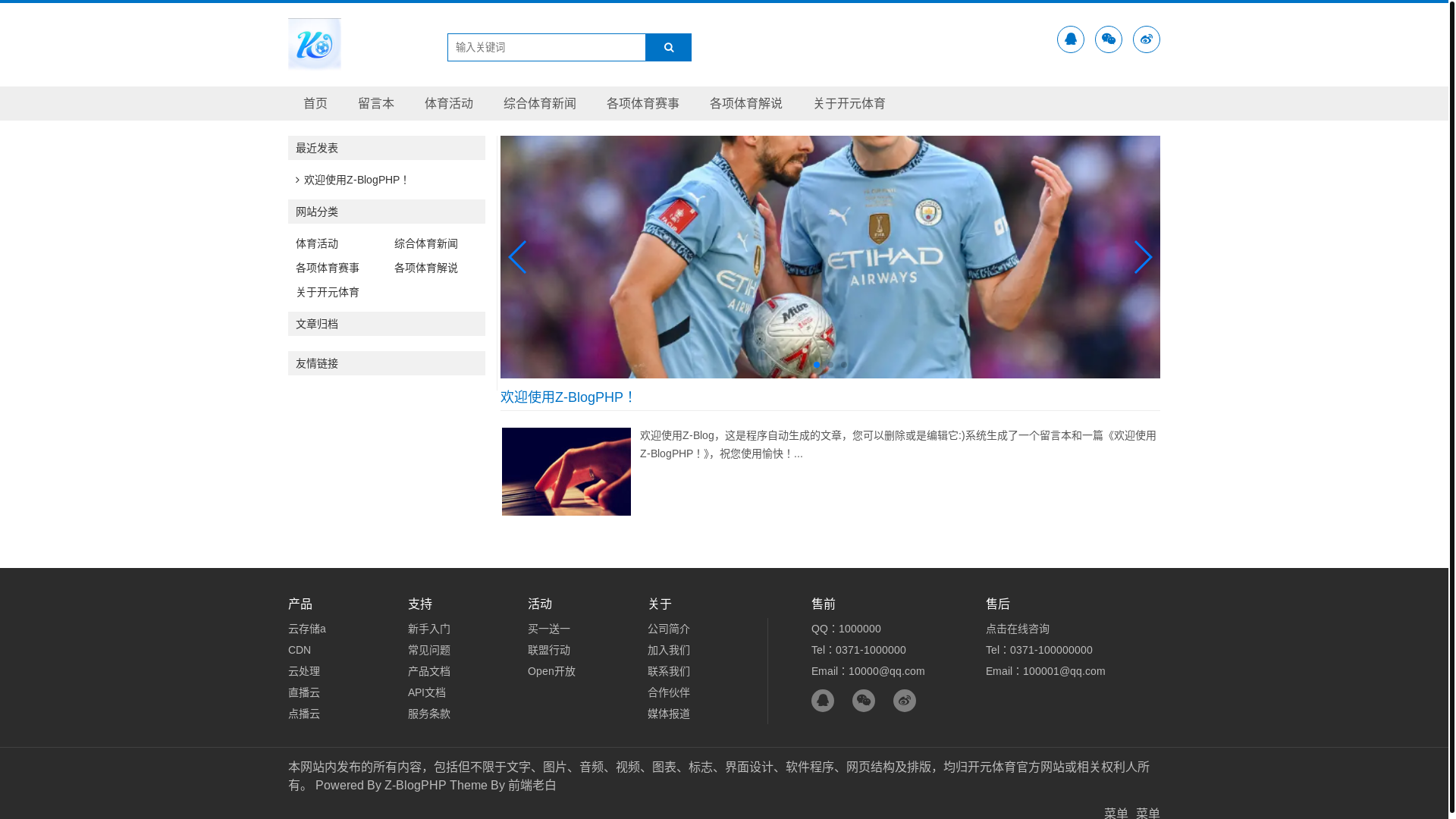Click 点击在线咨询 under 售后
The width and height of the screenshot is (1456, 819).
(x=1018, y=629)
